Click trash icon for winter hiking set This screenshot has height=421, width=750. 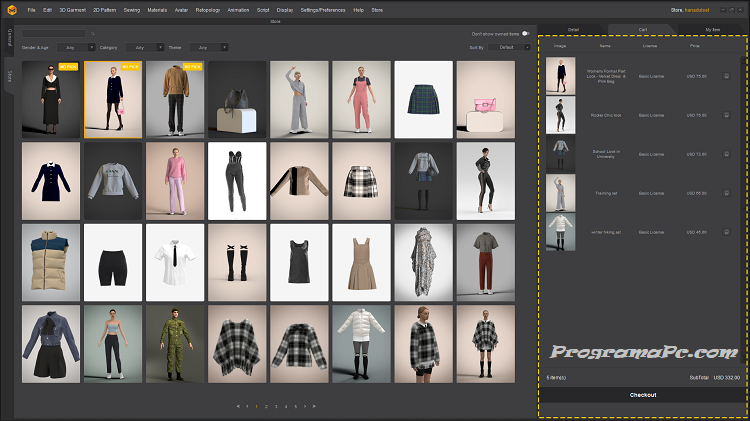726,232
